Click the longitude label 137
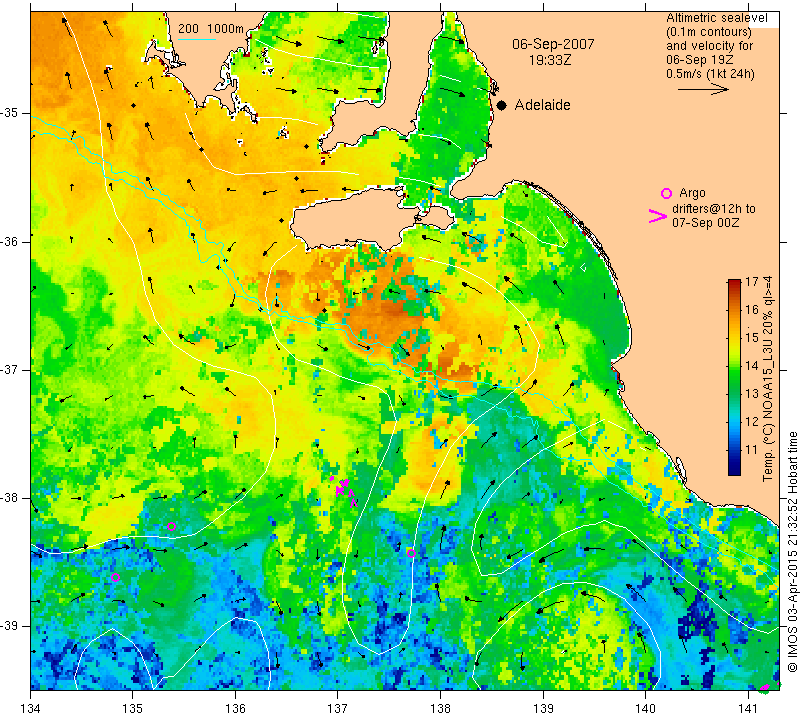The image size is (800, 720). (x=338, y=709)
